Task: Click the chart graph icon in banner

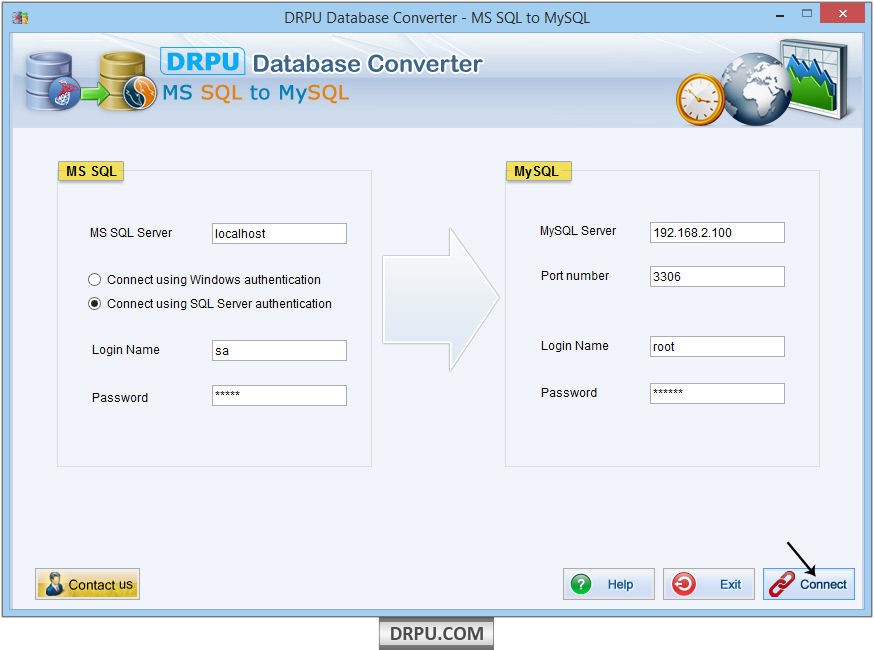Action: coord(815,78)
